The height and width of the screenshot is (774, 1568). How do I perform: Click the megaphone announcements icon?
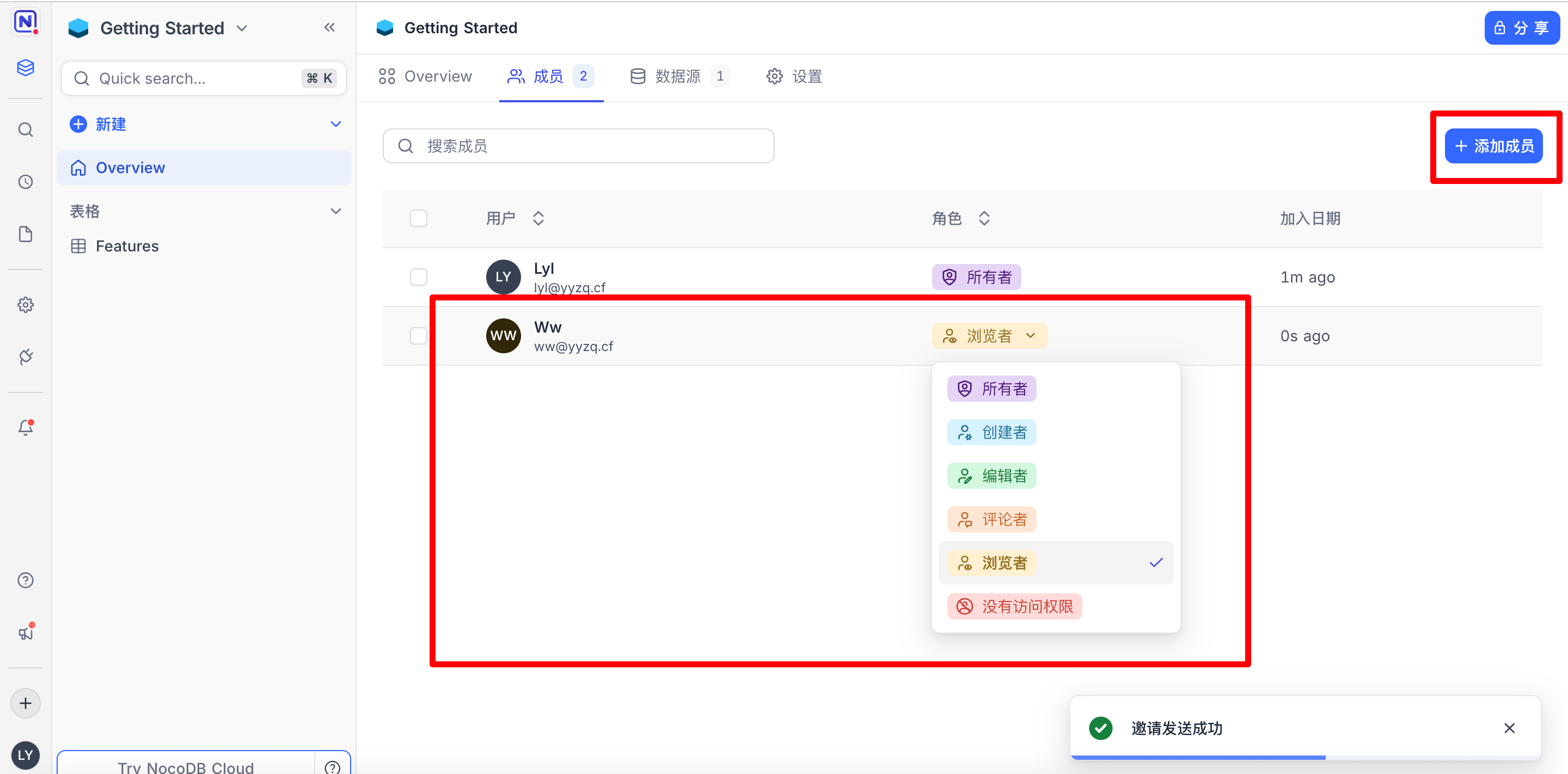coord(25,633)
